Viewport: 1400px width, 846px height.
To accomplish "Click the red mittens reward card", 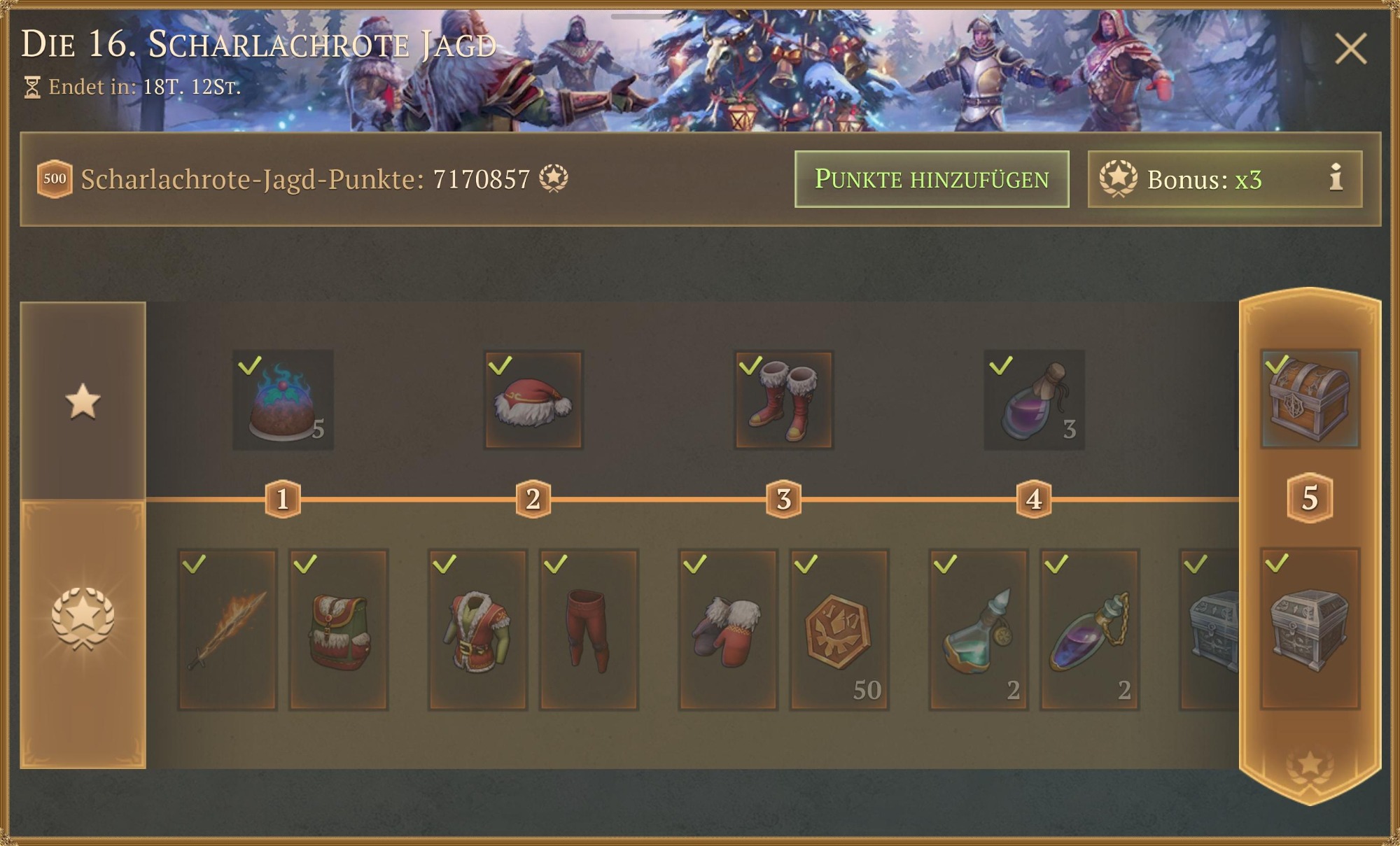I will [x=728, y=630].
